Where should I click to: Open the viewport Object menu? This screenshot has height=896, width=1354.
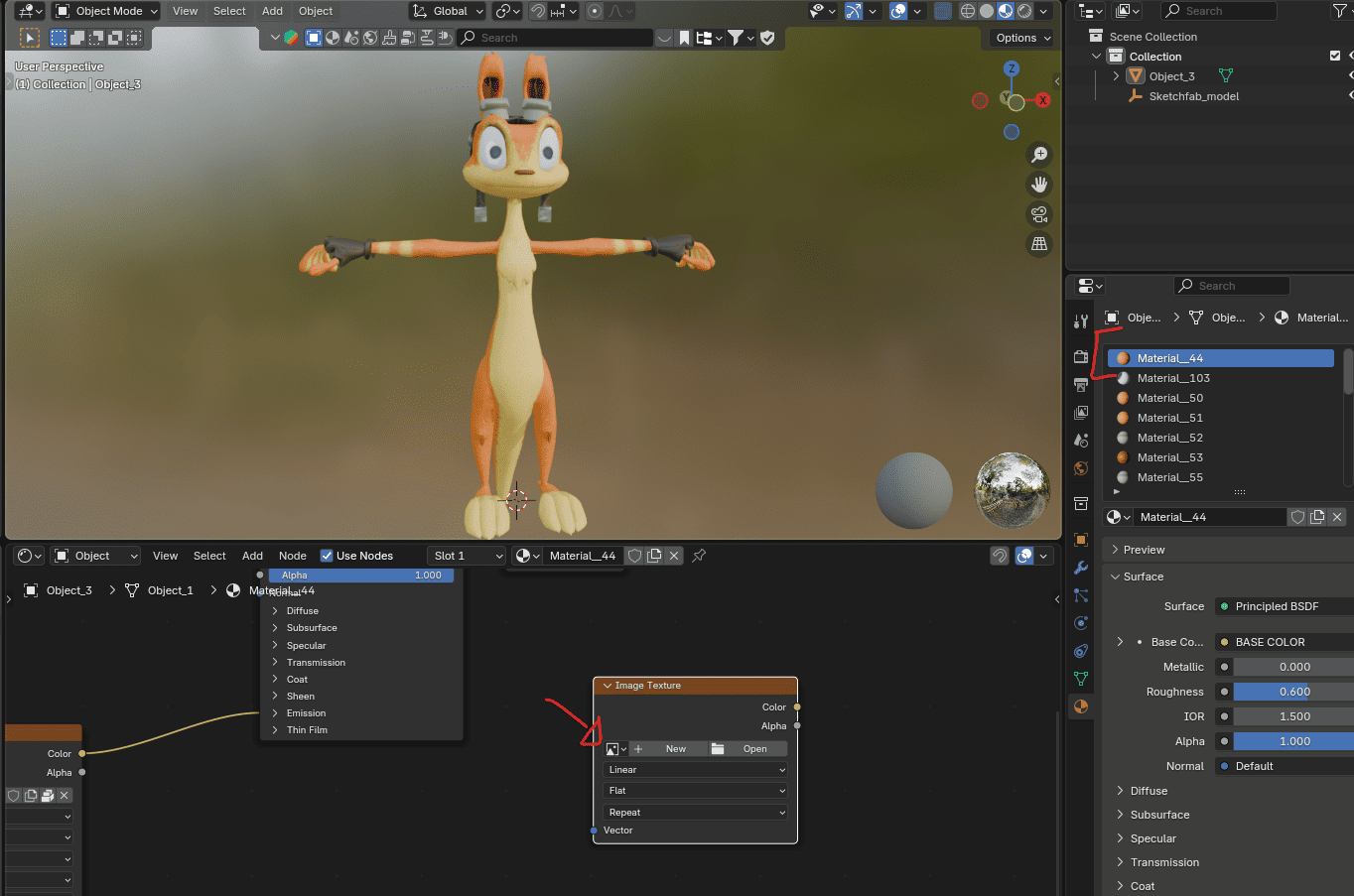tap(316, 11)
